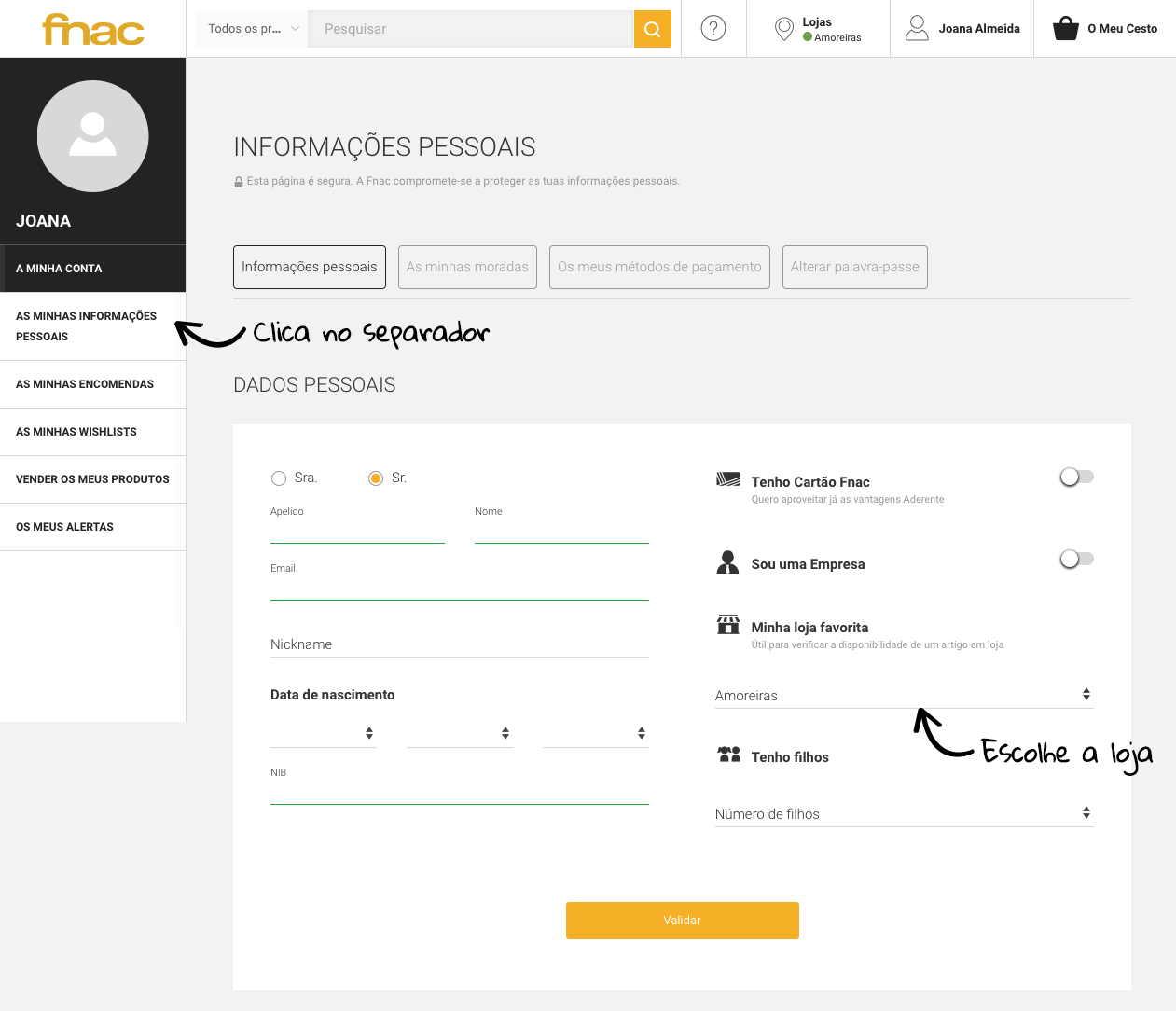This screenshot has height=1011, width=1176.
Task: Open the shopping basket icon
Action: [x=1066, y=29]
